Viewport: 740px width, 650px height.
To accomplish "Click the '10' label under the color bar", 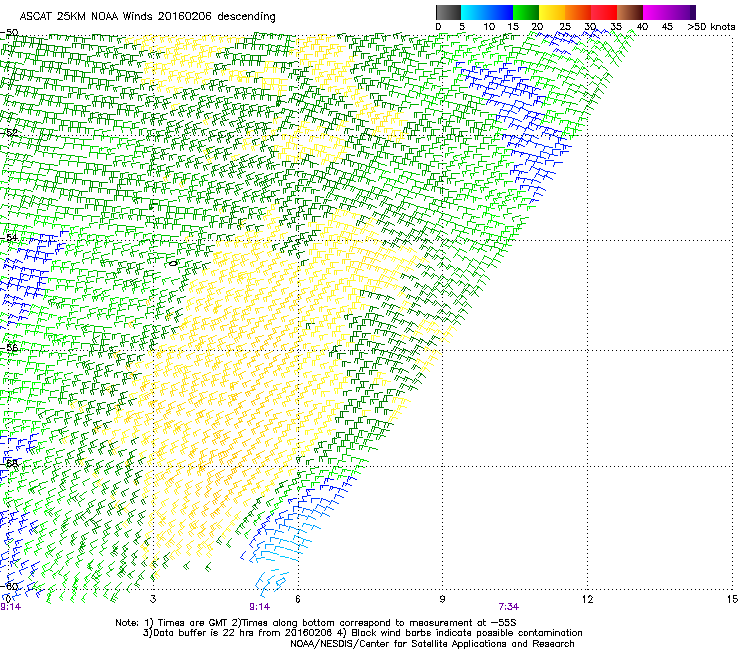I will click(x=489, y=27).
